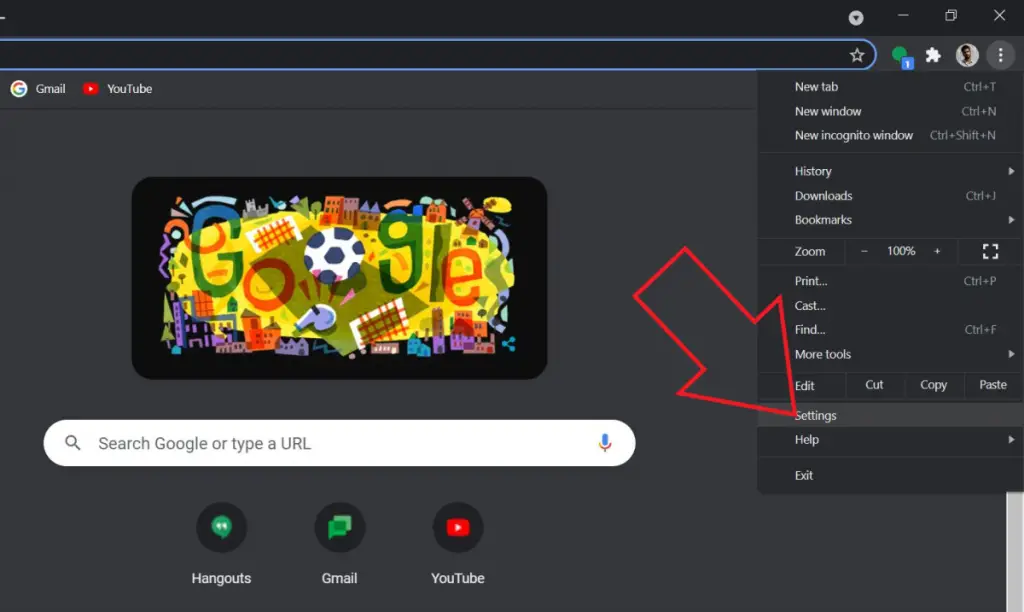Screen dimensions: 1024x612
Task: Bookmark this page with the star icon
Action: click(x=857, y=56)
